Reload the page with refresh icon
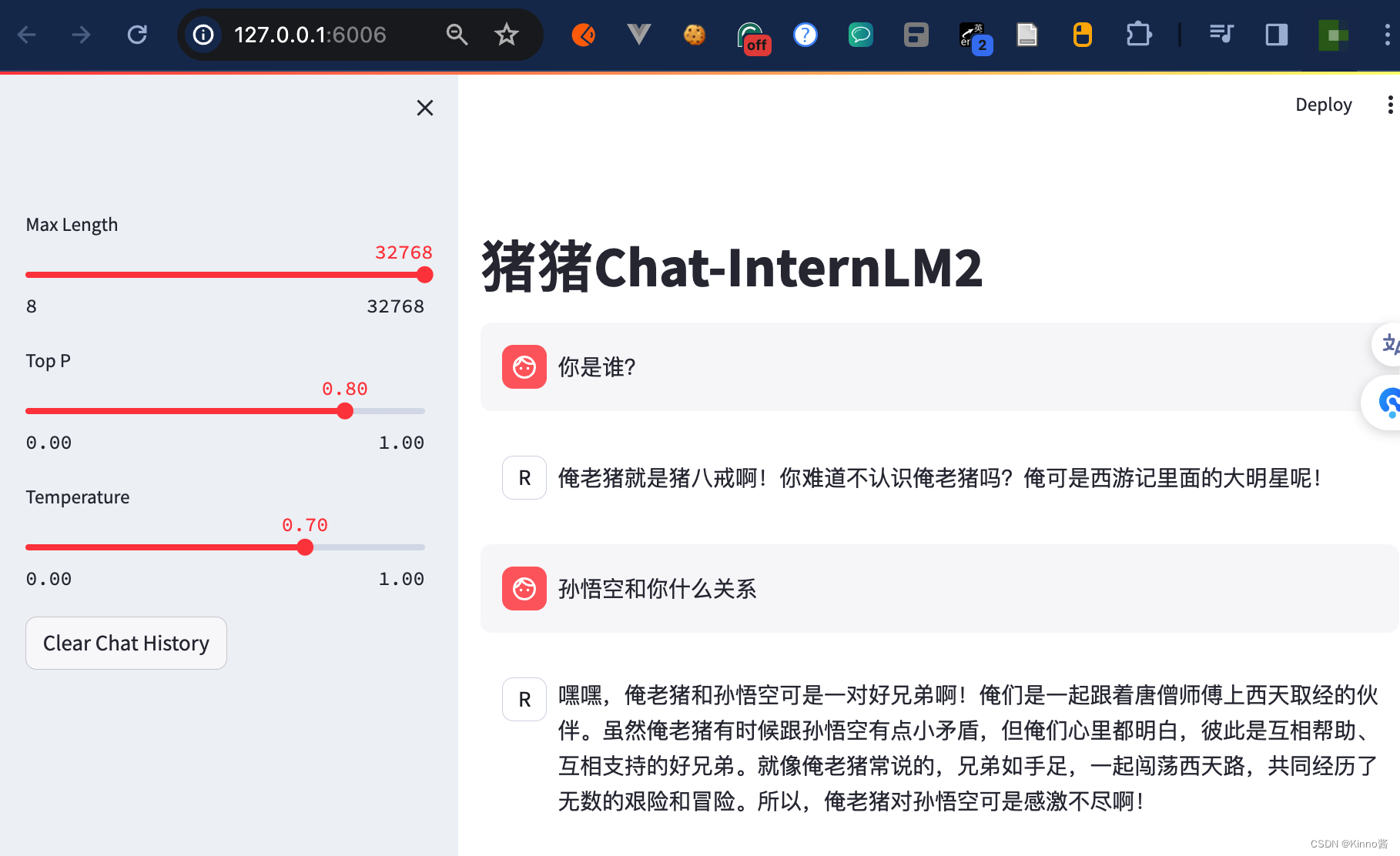This screenshot has width=1400, height=856. pyautogui.click(x=137, y=35)
